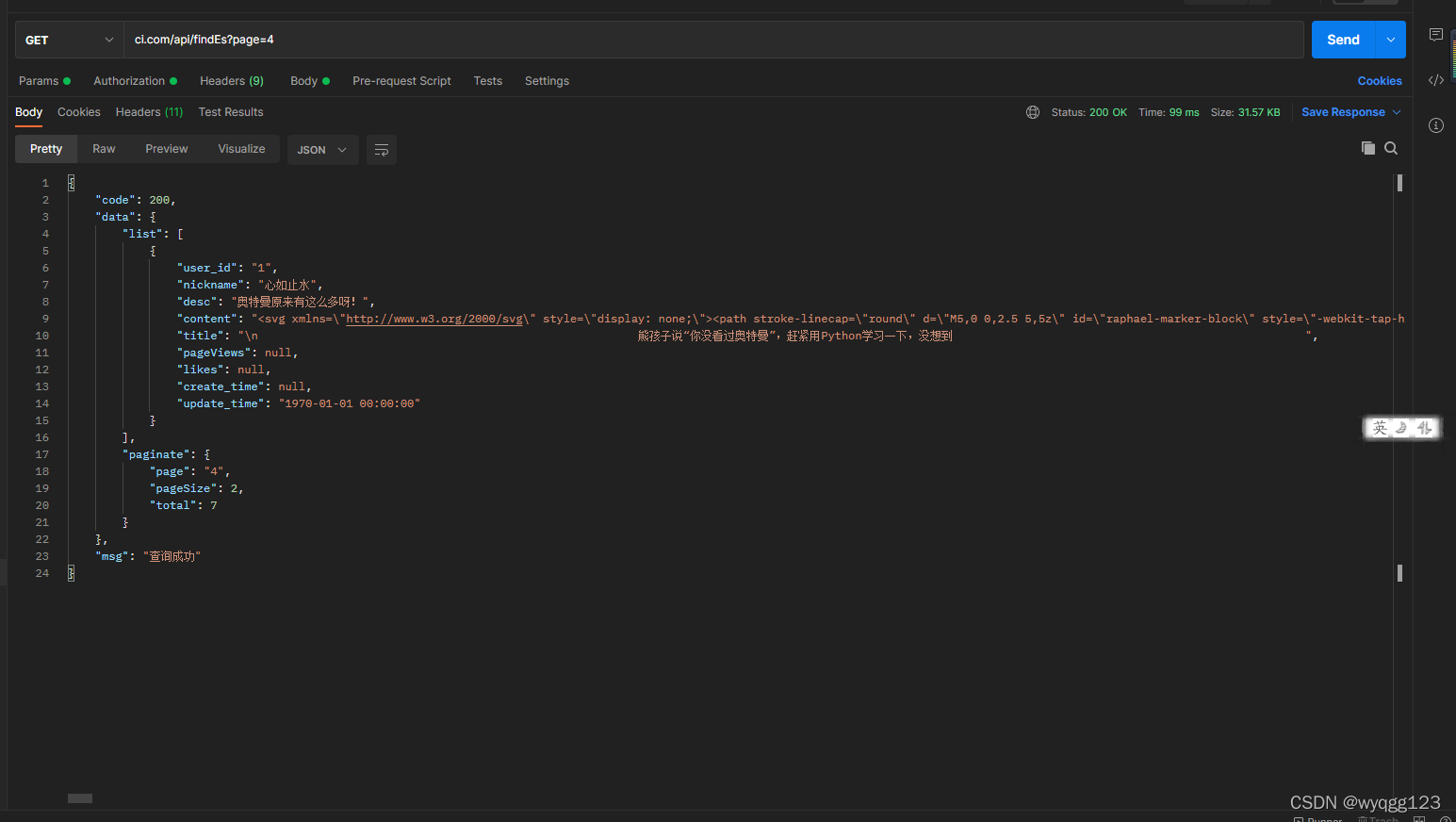Click "total": 7 line

184,505
